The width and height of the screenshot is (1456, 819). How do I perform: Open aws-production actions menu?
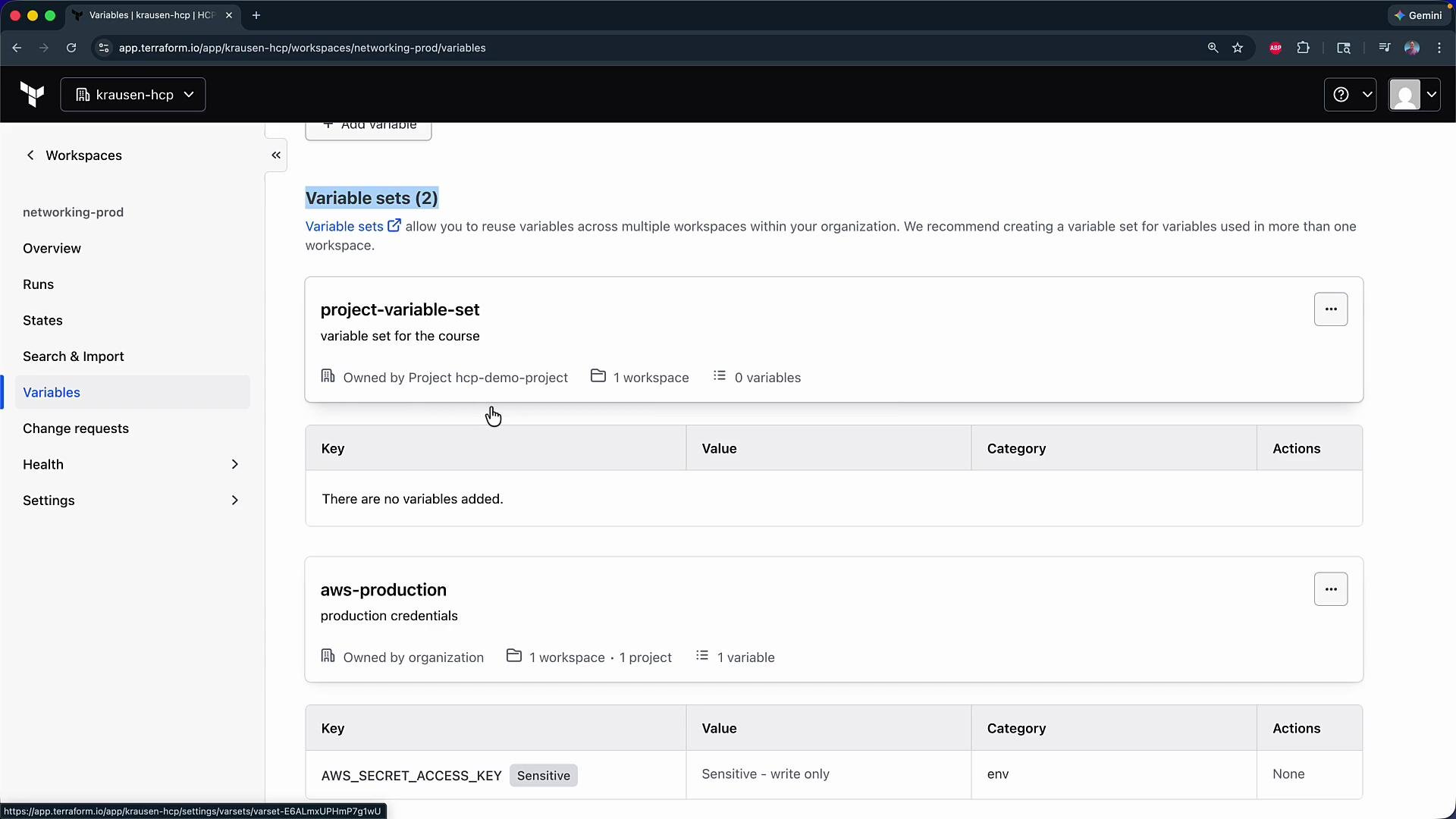[x=1331, y=589]
